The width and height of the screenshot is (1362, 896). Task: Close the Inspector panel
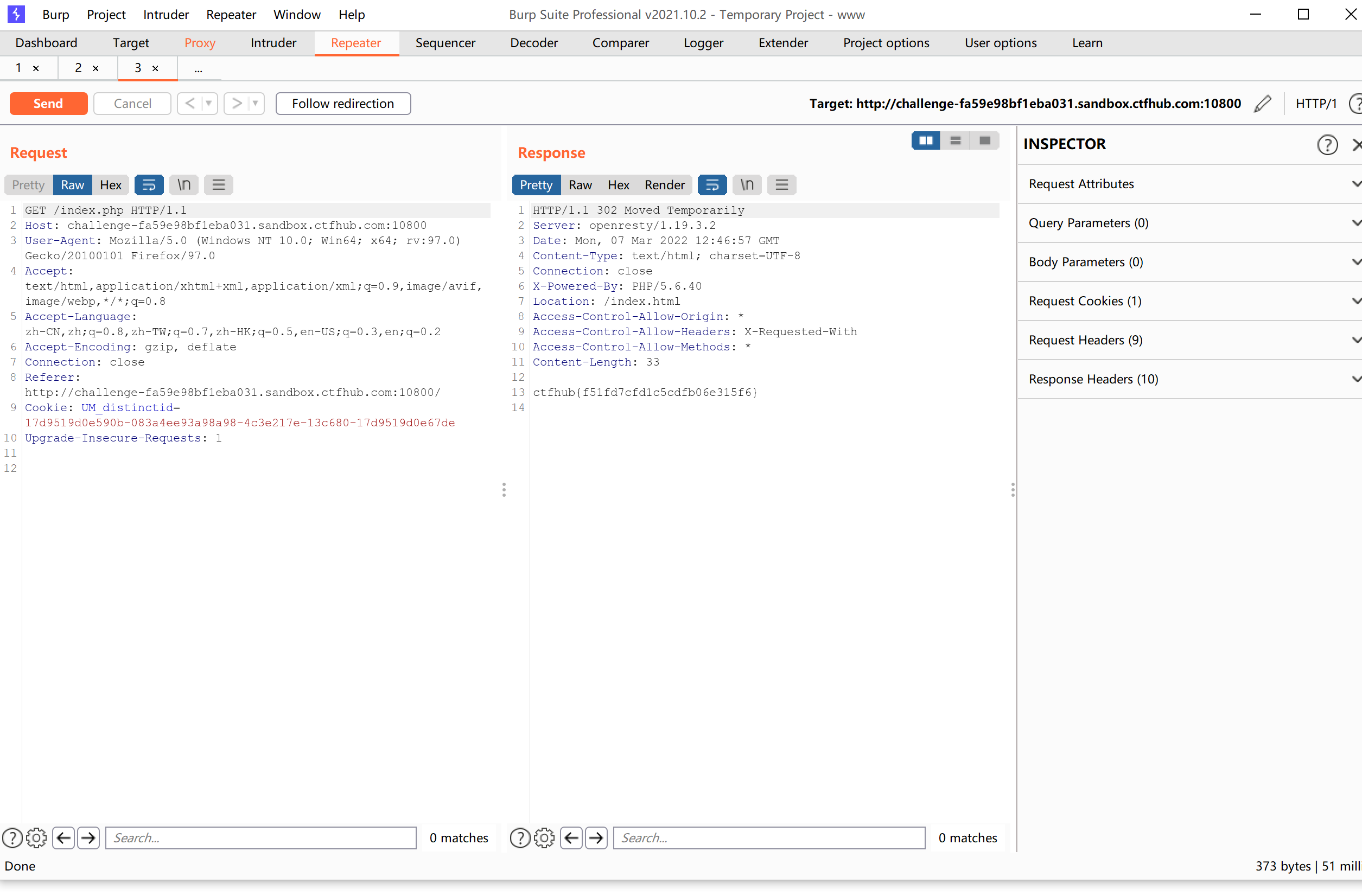pos(1357,145)
